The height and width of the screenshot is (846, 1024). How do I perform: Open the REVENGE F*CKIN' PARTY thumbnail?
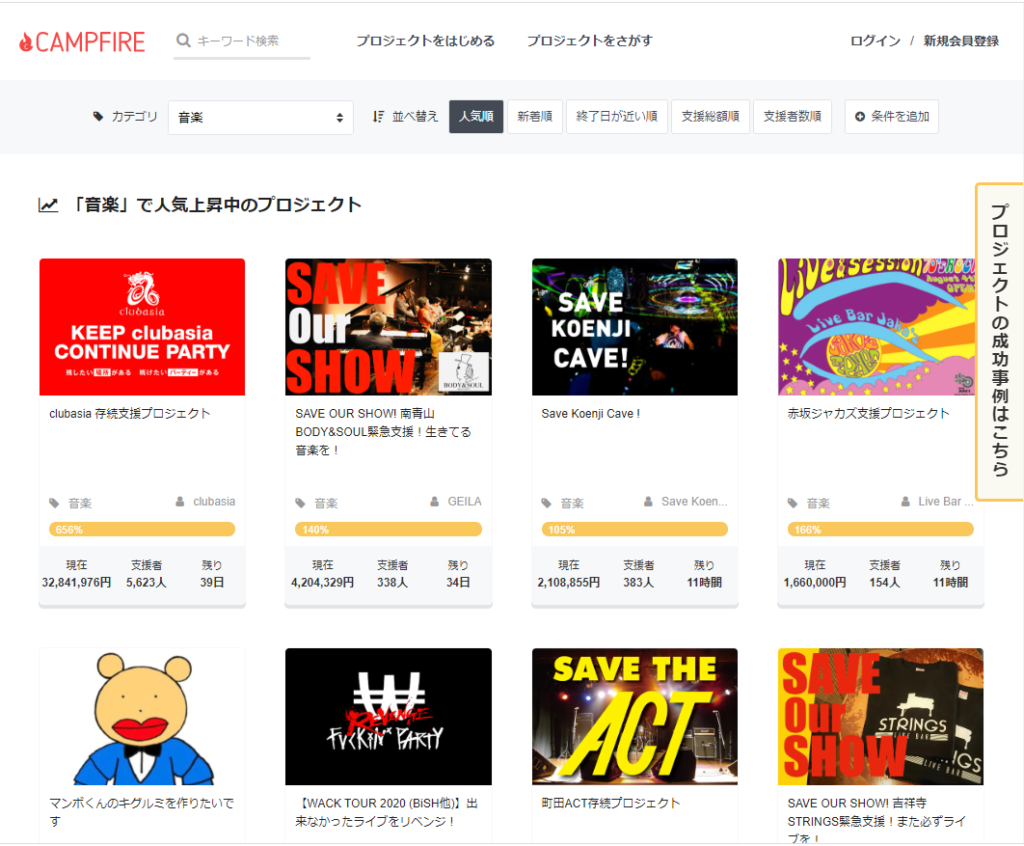[389, 717]
